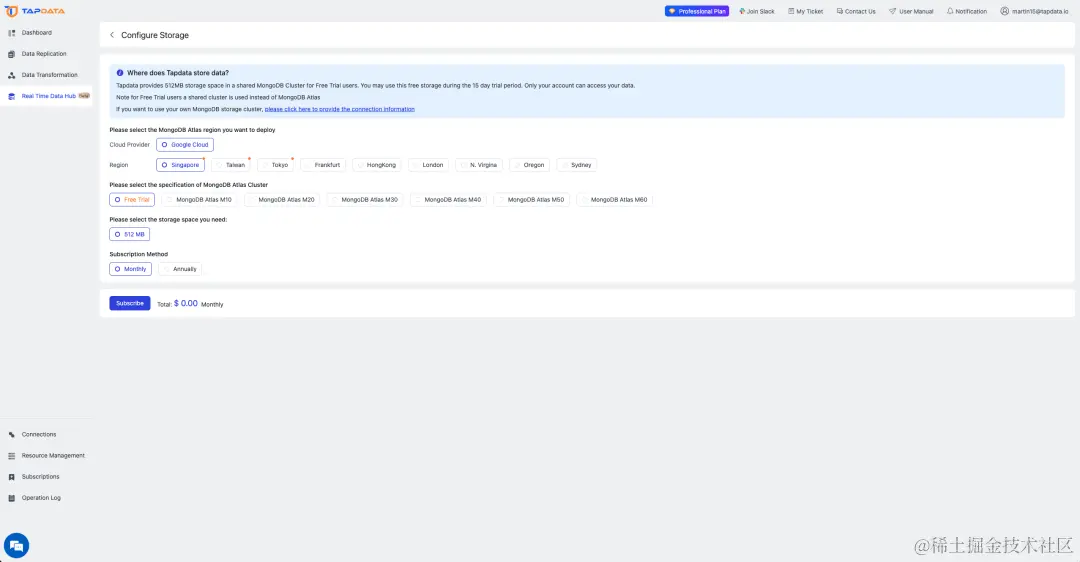Open Operation Log page
1080x562 pixels.
pos(41,498)
